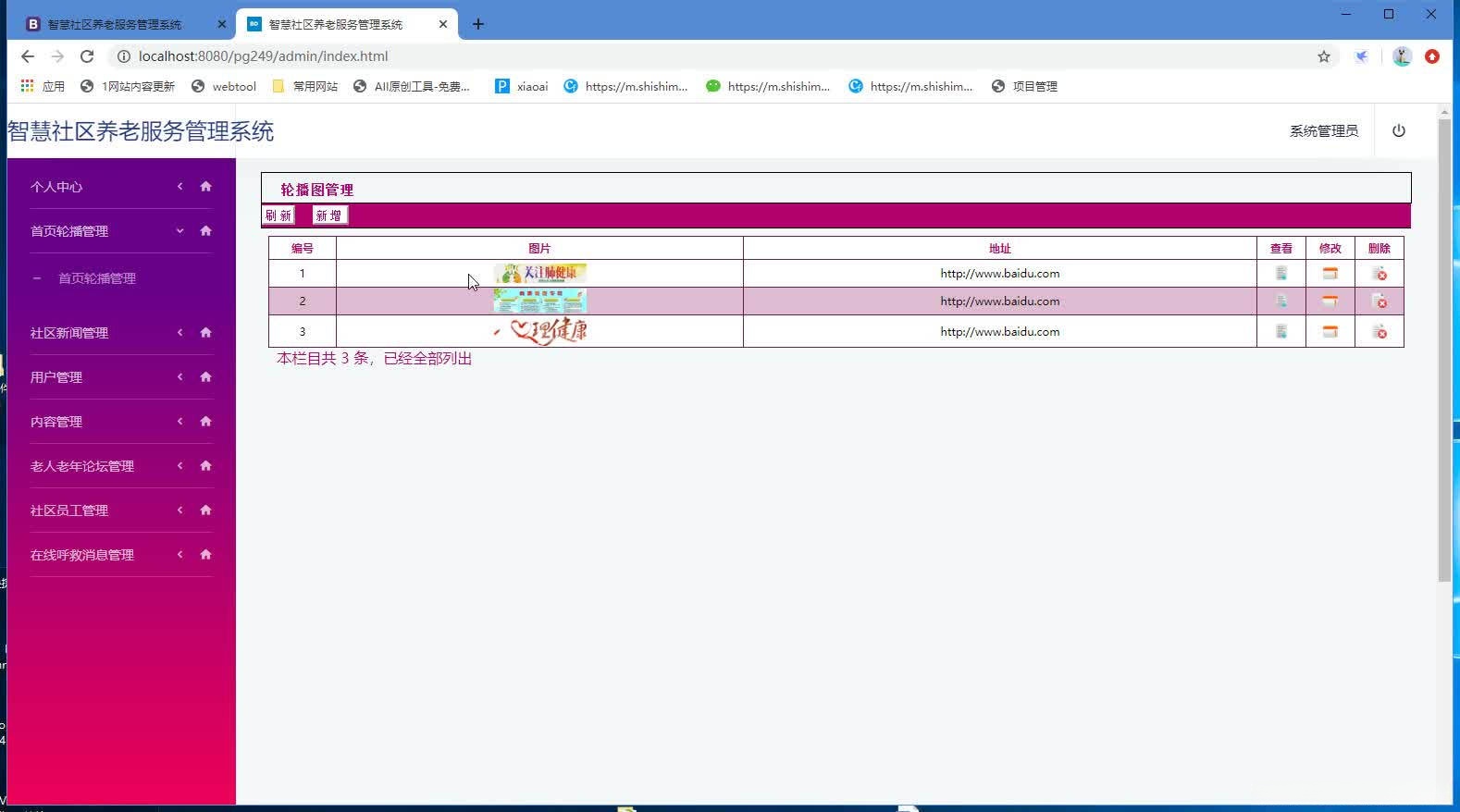View details of carousel entry 3

tap(1281, 332)
